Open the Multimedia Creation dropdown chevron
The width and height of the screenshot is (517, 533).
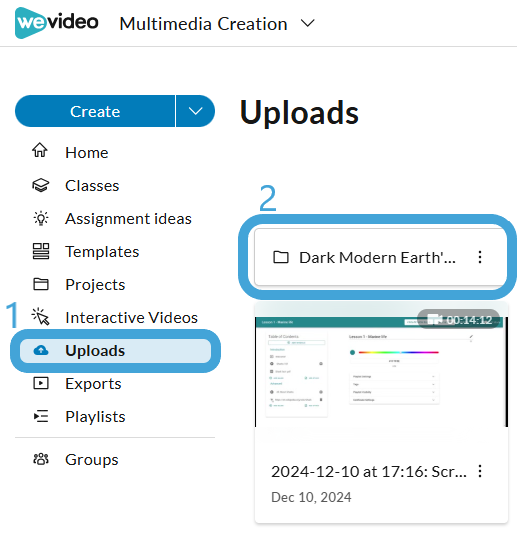click(308, 23)
